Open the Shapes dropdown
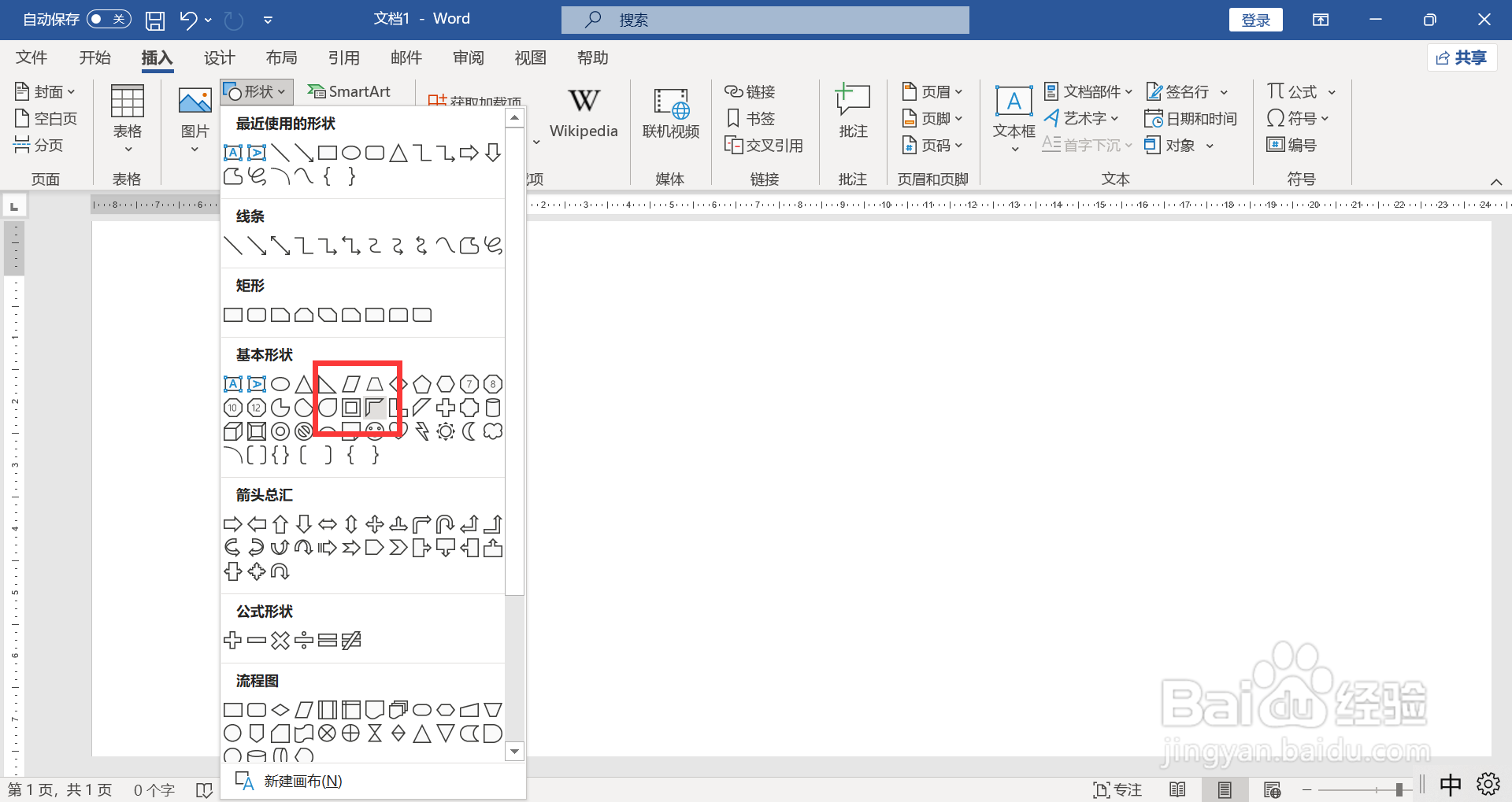1512x802 pixels. coord(257,91)
